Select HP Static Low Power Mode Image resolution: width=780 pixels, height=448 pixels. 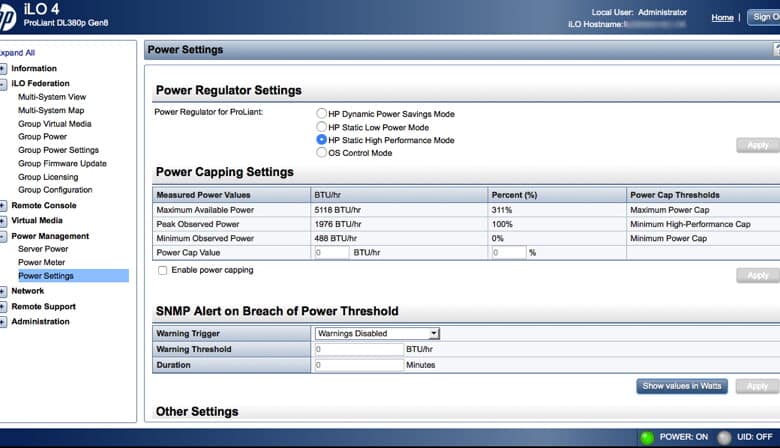point(321,127)
